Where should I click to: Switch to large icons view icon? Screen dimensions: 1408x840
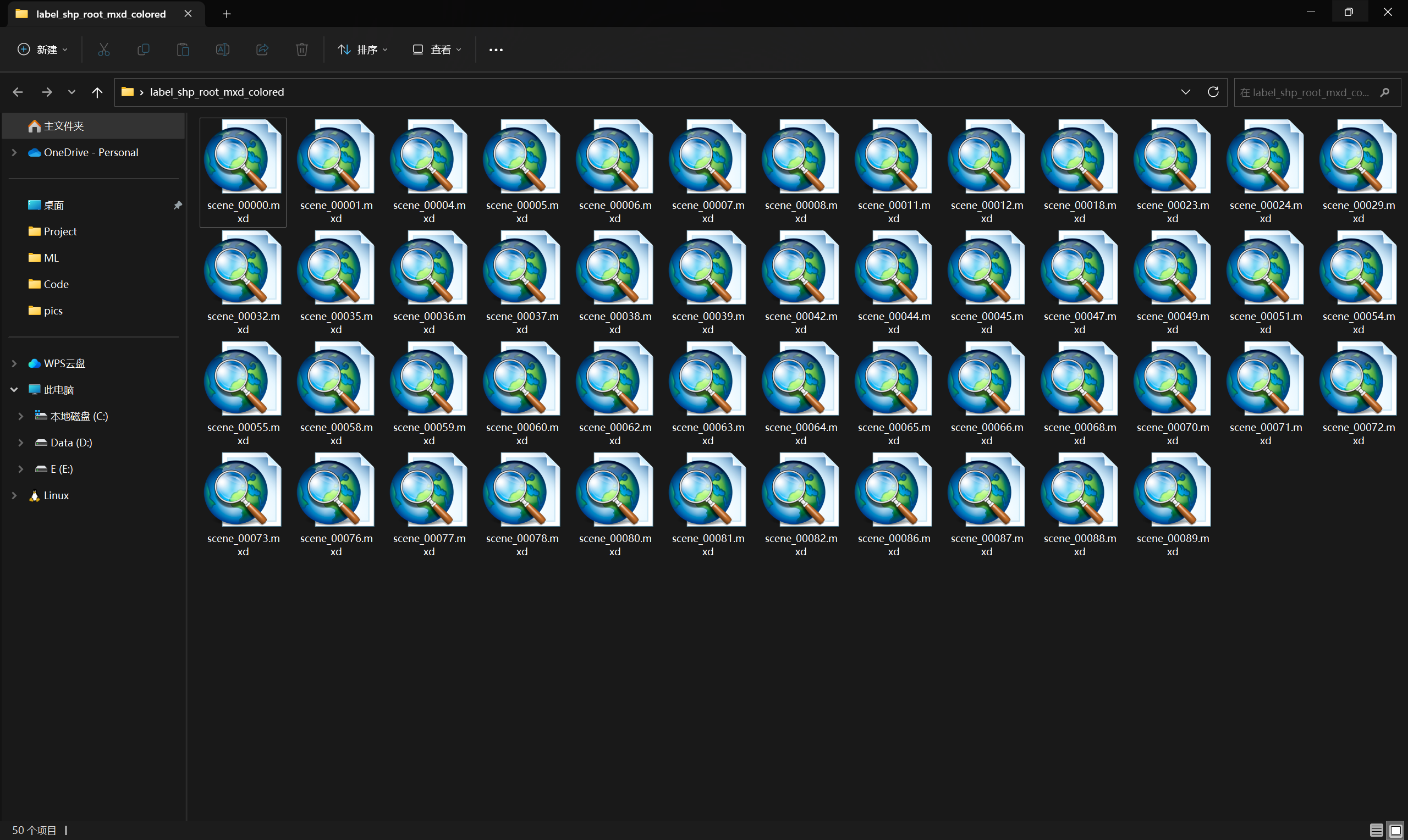coord(1395,830)
